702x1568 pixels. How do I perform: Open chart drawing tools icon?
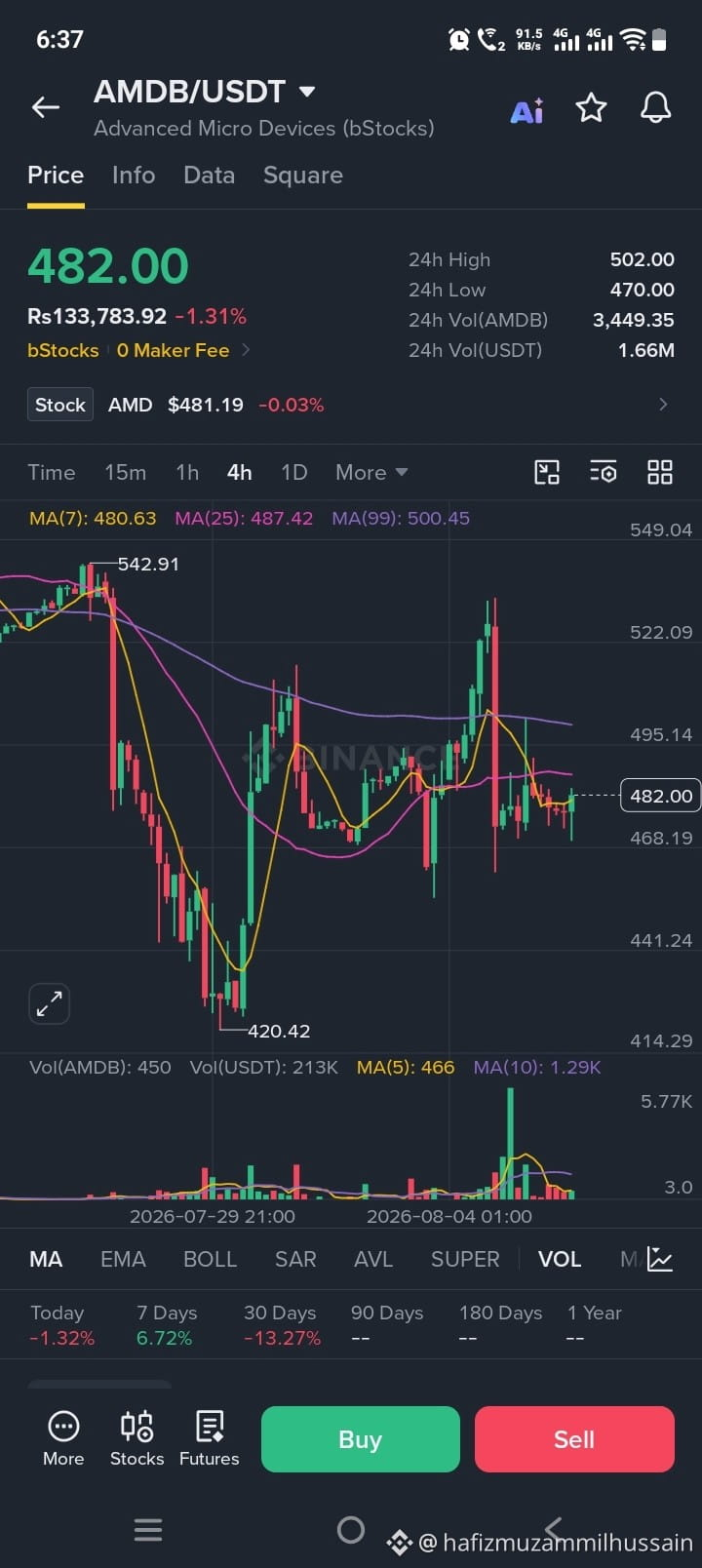[547, 473]
